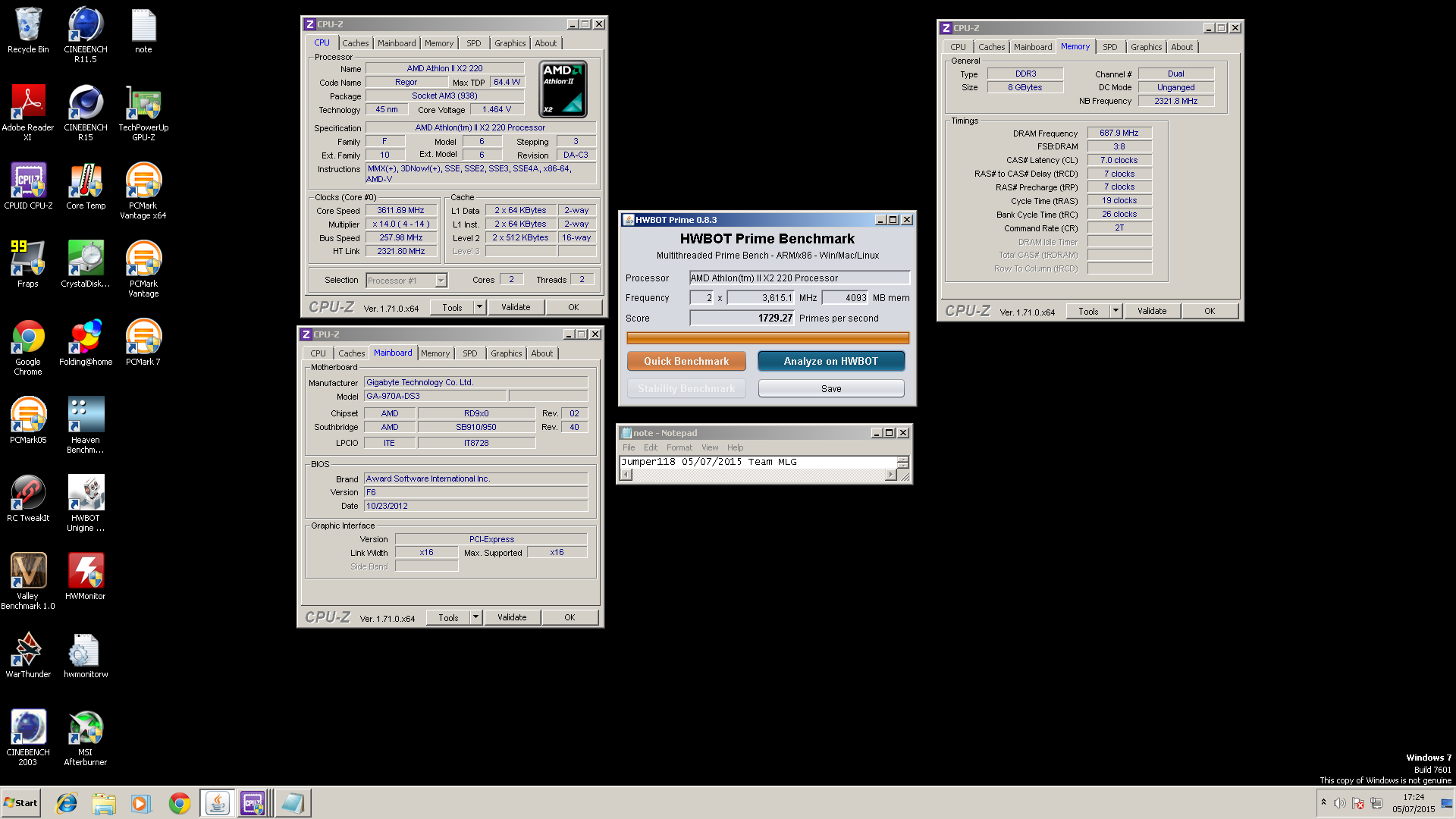Click the Score field in HWBOT Prime

(742, 318)
